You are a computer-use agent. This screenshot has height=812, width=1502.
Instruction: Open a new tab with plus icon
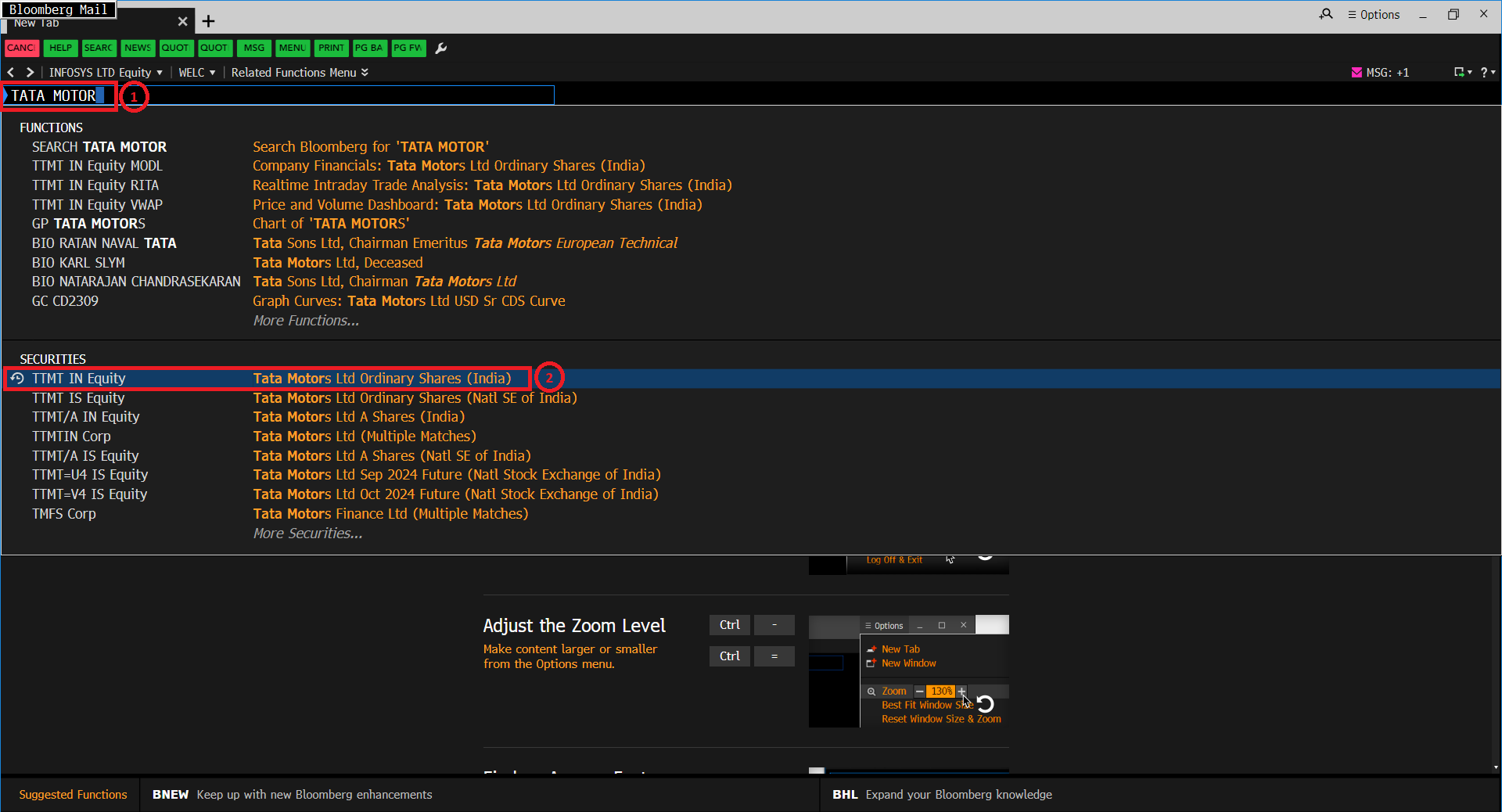pyautogui.click(x=208, y=21)
